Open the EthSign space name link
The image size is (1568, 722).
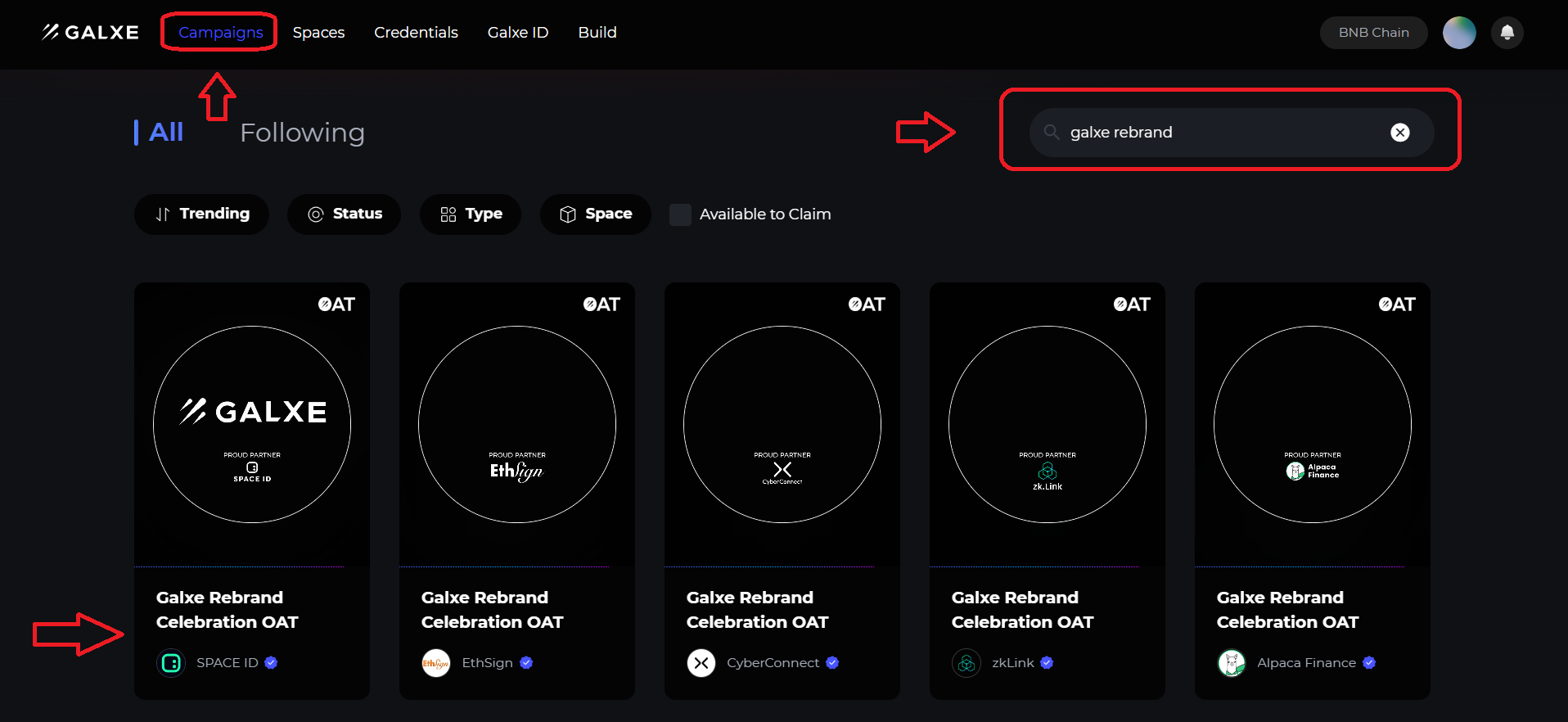pos(487,663)
